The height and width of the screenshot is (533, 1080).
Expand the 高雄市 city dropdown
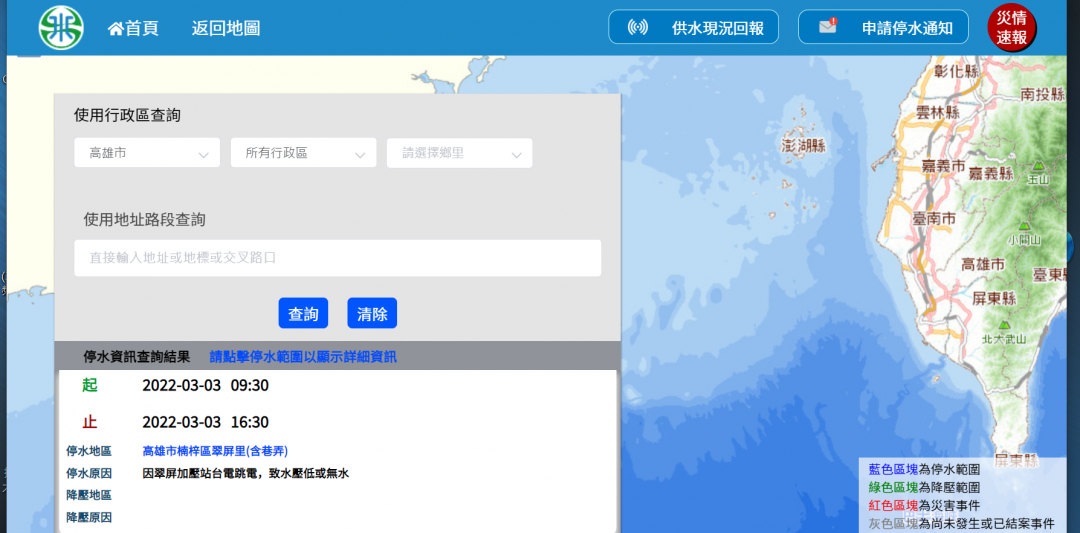147,153
